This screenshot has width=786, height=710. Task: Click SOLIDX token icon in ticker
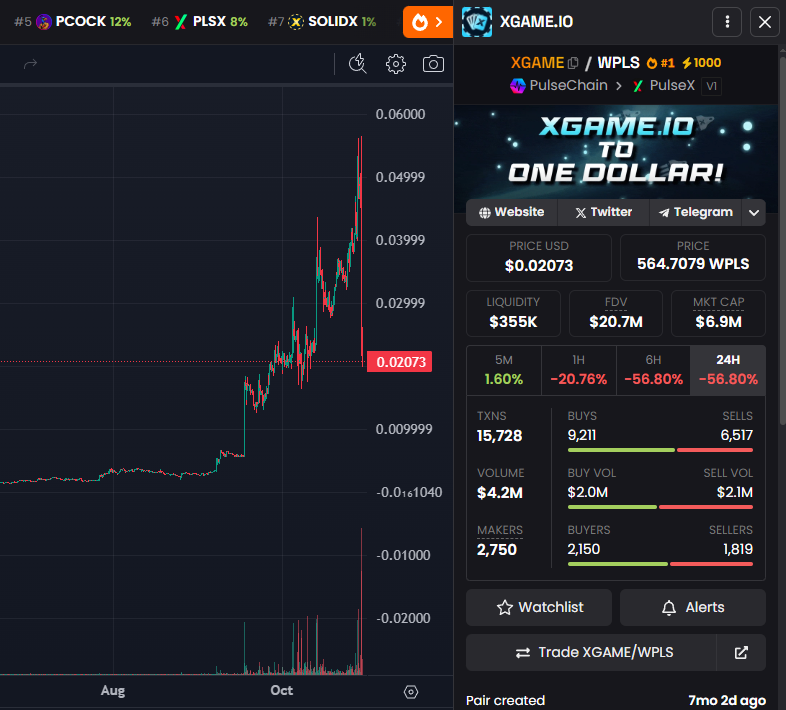pyautogui.click(x=296, y=22)
